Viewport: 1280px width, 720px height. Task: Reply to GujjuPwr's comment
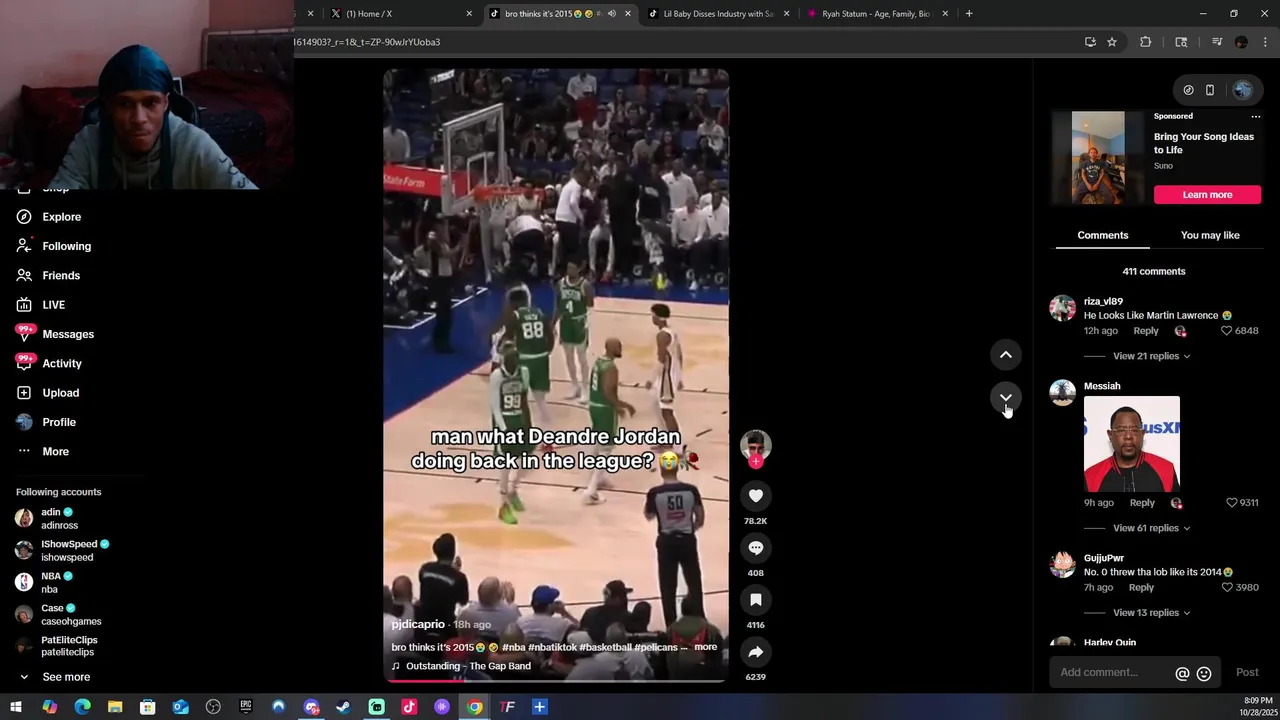pos(1141,588)
